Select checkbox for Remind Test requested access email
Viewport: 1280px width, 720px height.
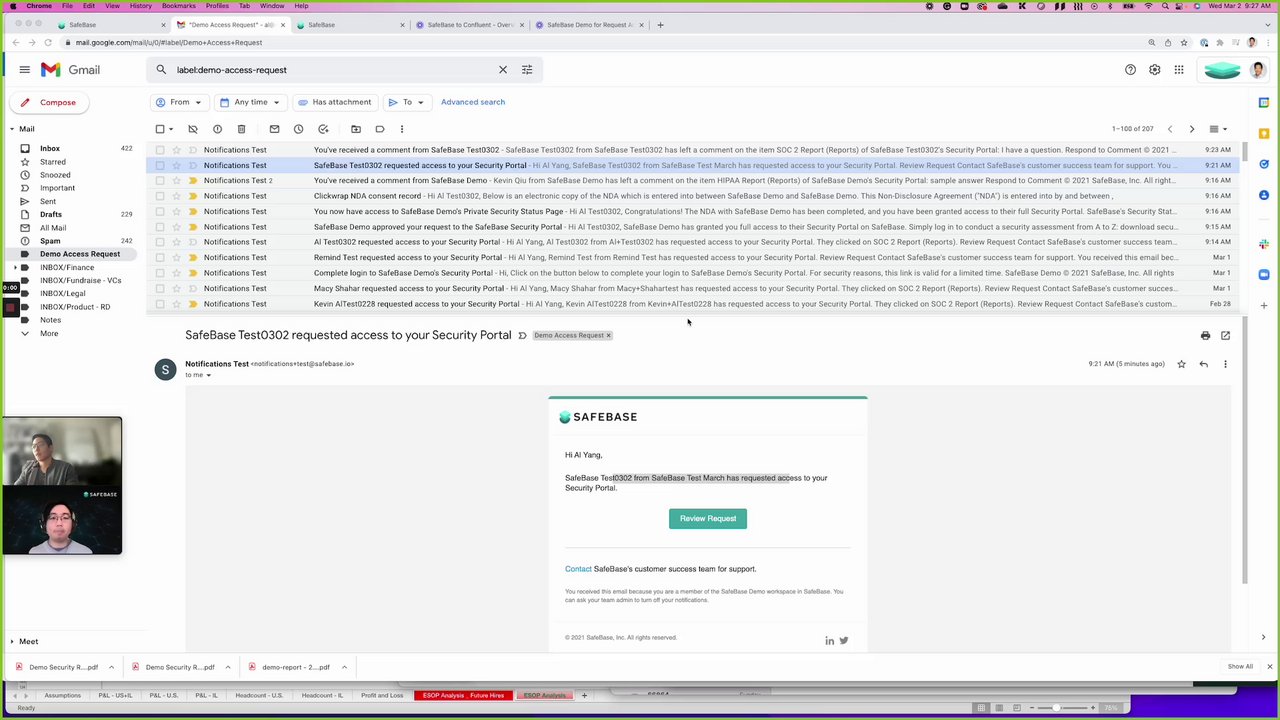pyautogui.click(x=160, y=257)
